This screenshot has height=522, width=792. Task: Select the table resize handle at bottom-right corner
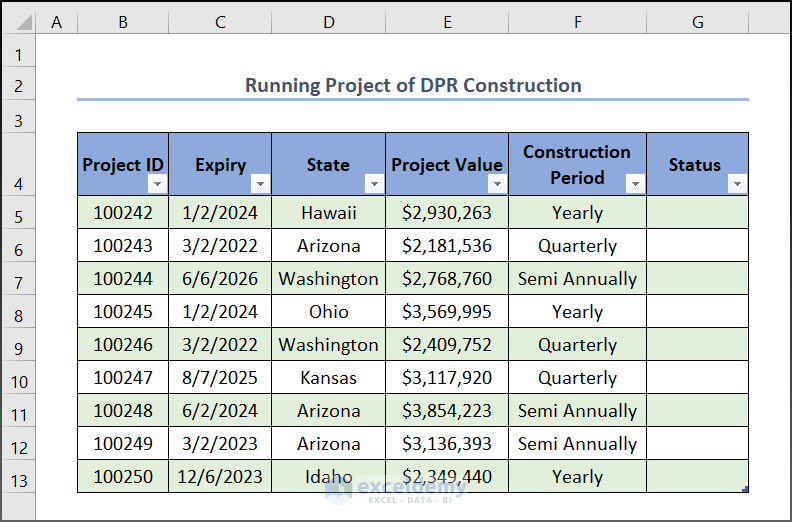745,489
